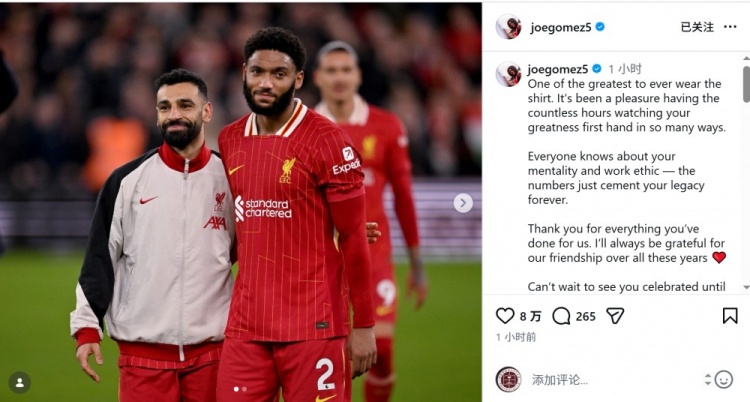The height and width of the screenshot is (402, 750).
Task: Toggle the 已关注 following button
Action: (x=697, y=27)
